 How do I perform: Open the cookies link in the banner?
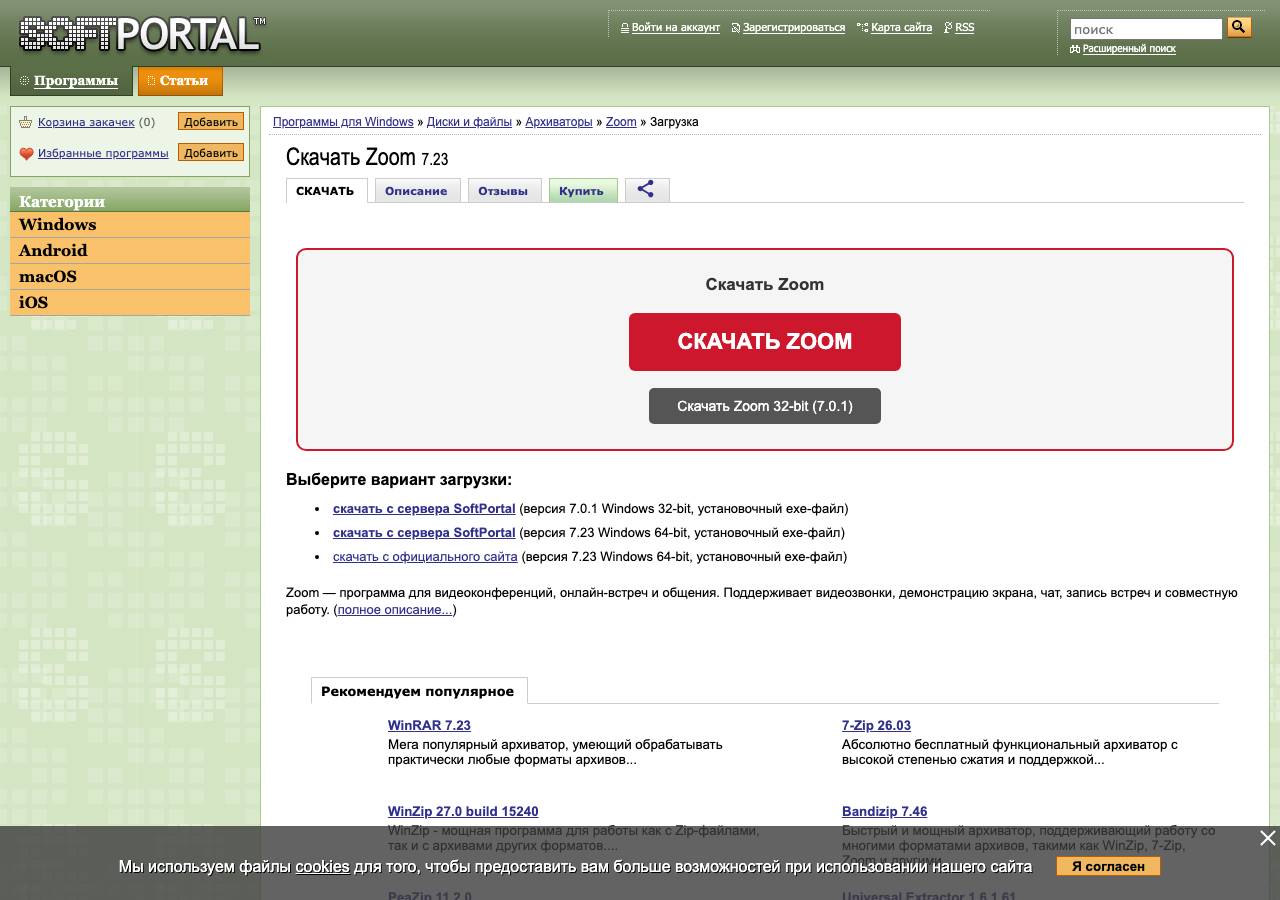[x=322, y=866]
